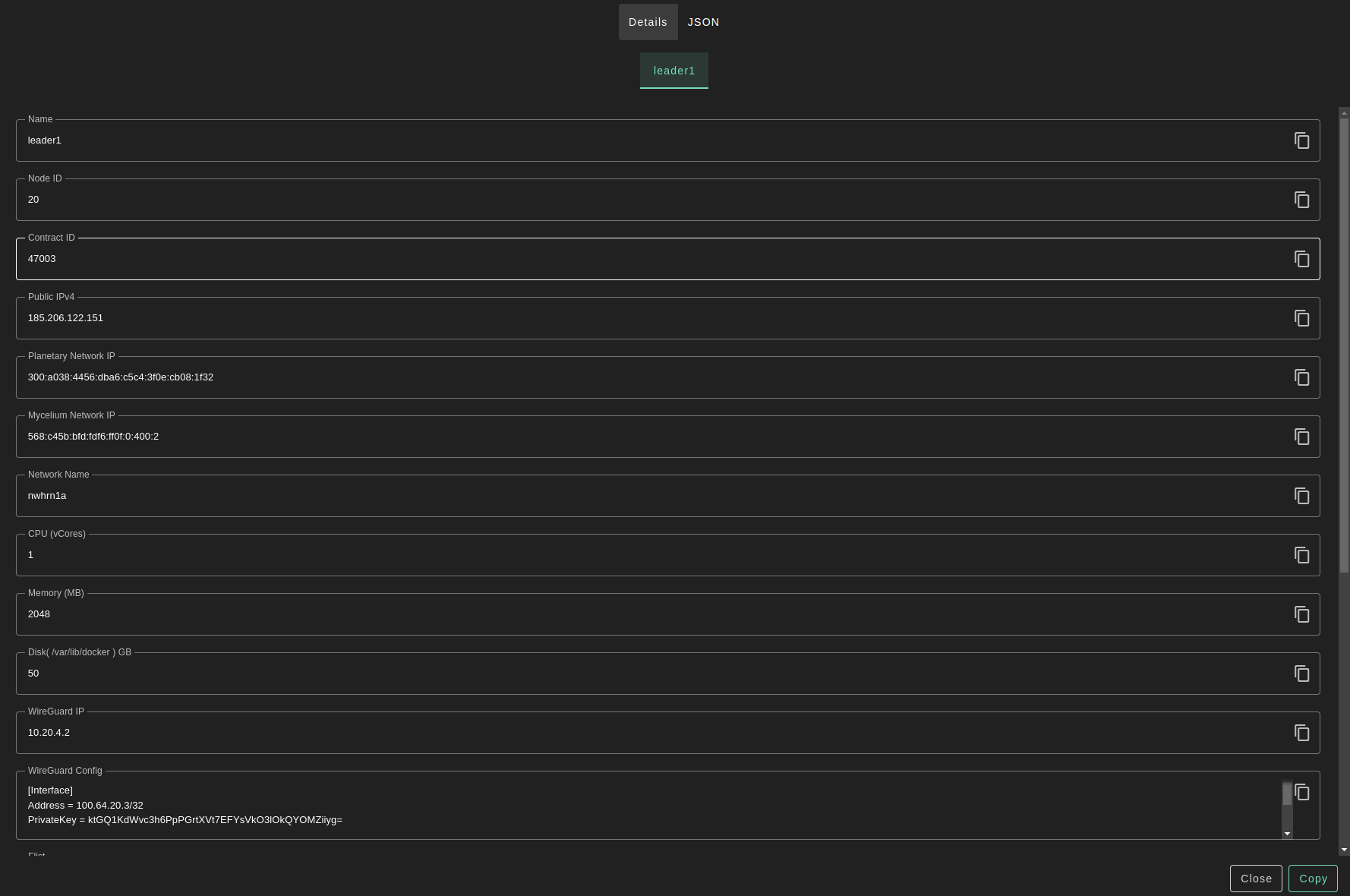
Task: Click inside the Contract ID field
Action: [x=607, y=259]
